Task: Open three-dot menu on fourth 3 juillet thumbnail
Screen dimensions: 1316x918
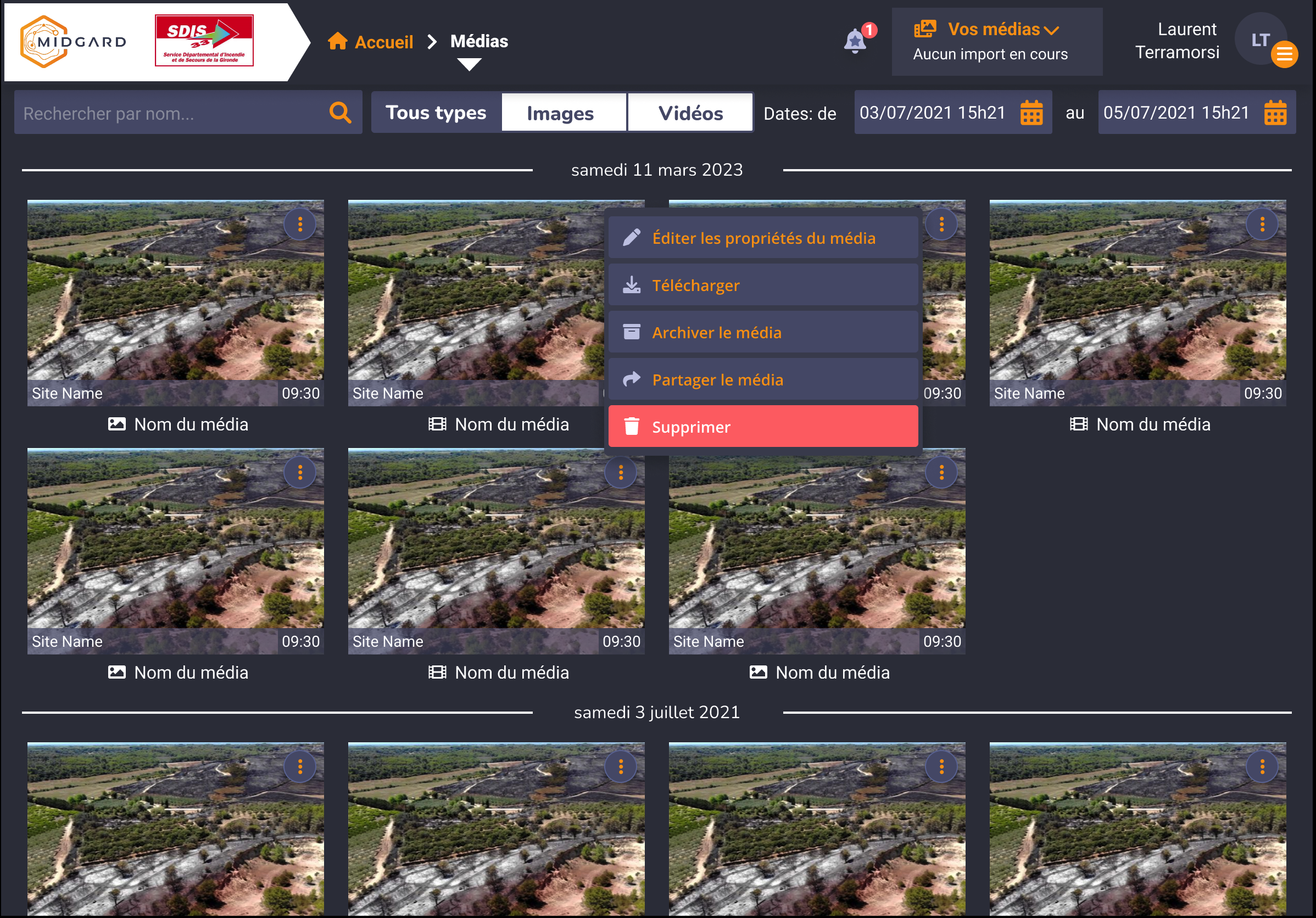Action: tap(1262, 766)
